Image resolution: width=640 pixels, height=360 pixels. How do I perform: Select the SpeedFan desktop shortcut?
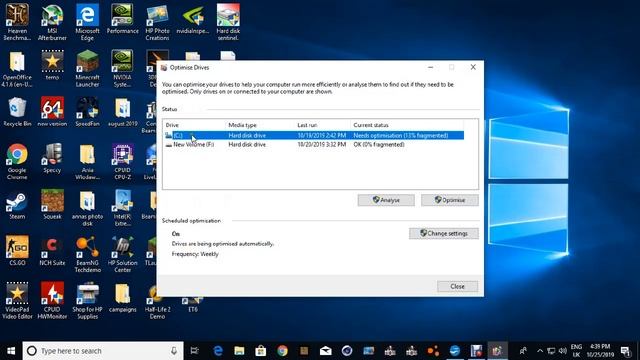pyautogui.click(x=87, y=112)
